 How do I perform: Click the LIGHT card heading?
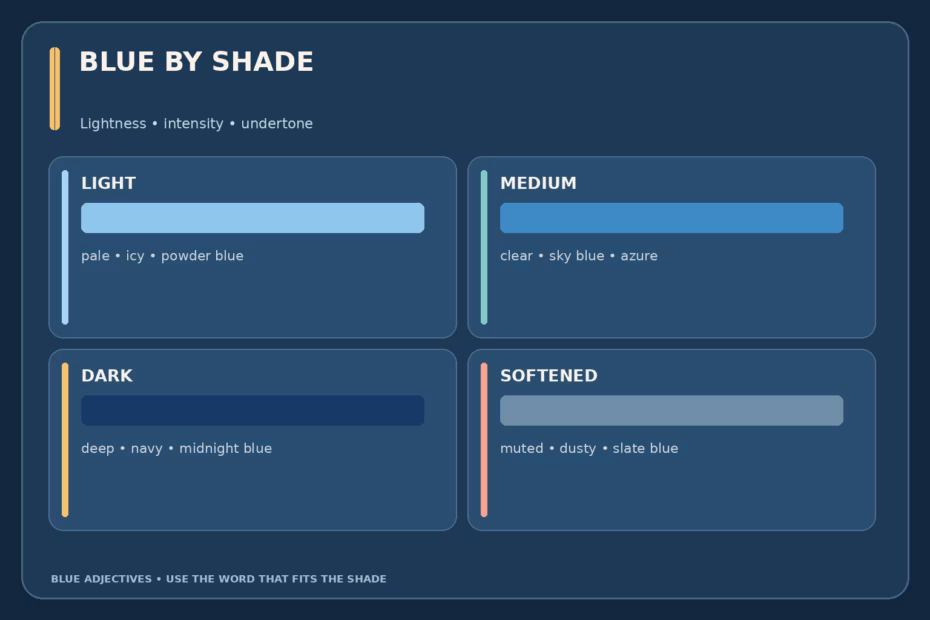(x=109, y=183)
